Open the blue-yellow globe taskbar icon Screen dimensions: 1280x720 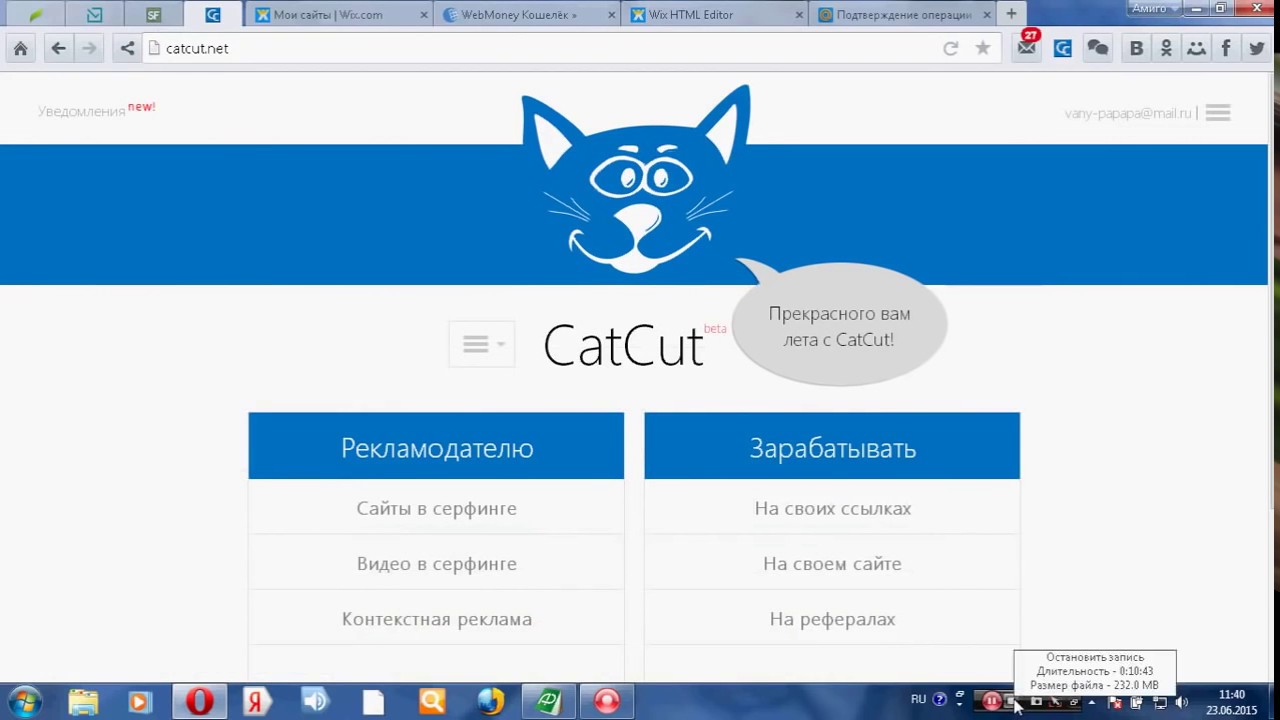(491, 702)
